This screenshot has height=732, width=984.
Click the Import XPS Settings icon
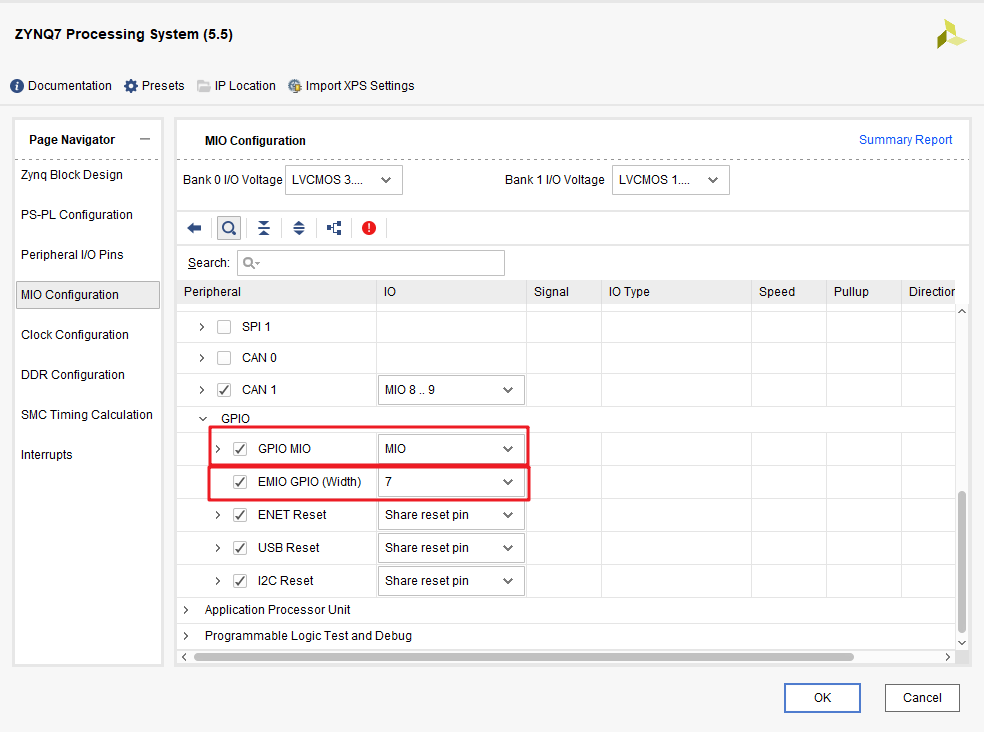[x=294, y=86]
